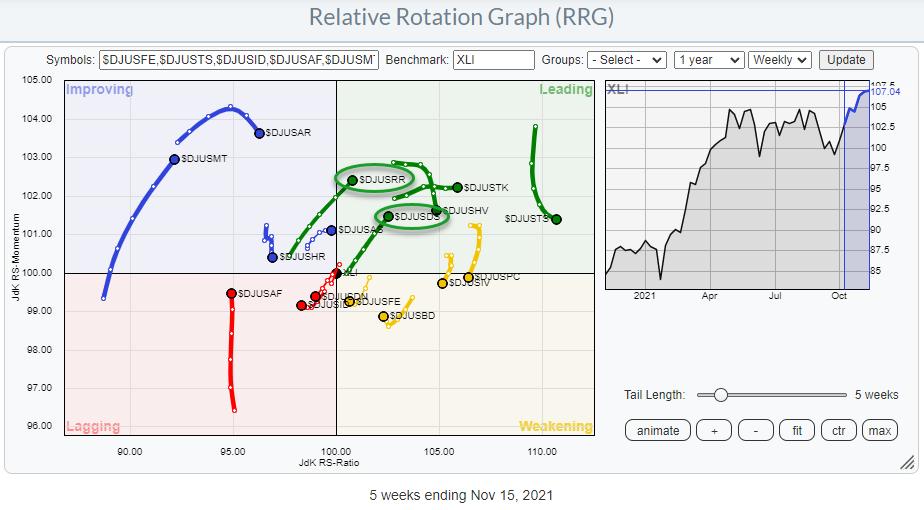The width and height of the screenshot is (924, 510).
Task: Open the Groups select dropdown
Action: tap(627, 60)
